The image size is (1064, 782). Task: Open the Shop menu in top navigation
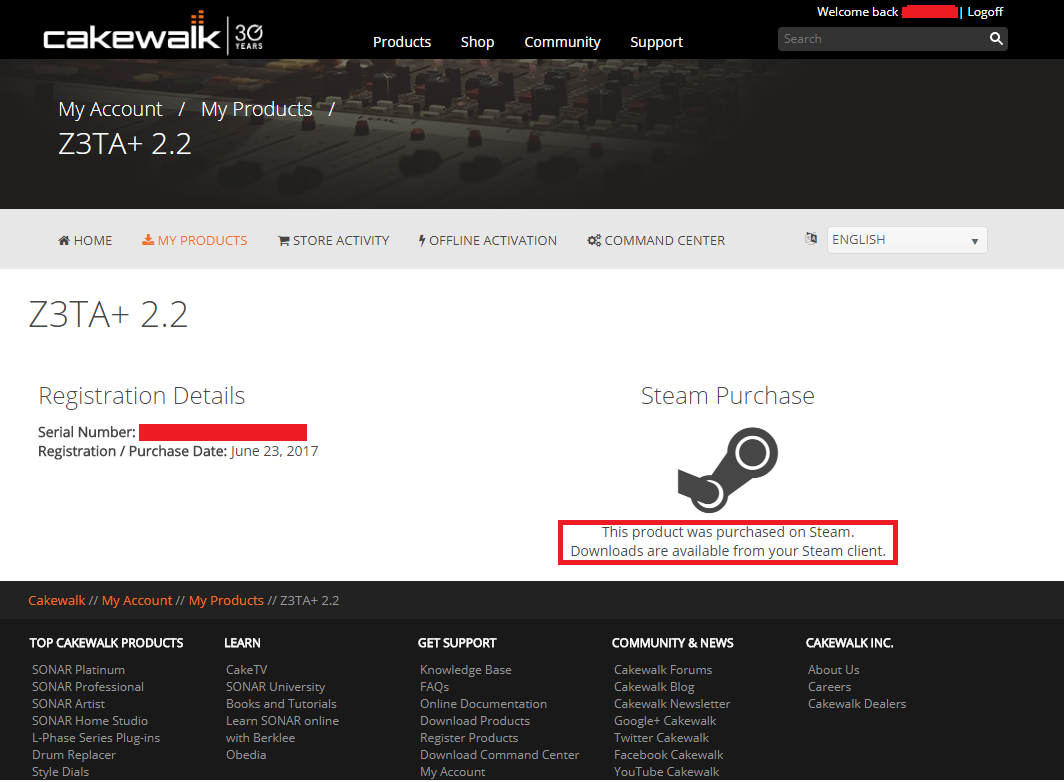[x=477, y=42]
